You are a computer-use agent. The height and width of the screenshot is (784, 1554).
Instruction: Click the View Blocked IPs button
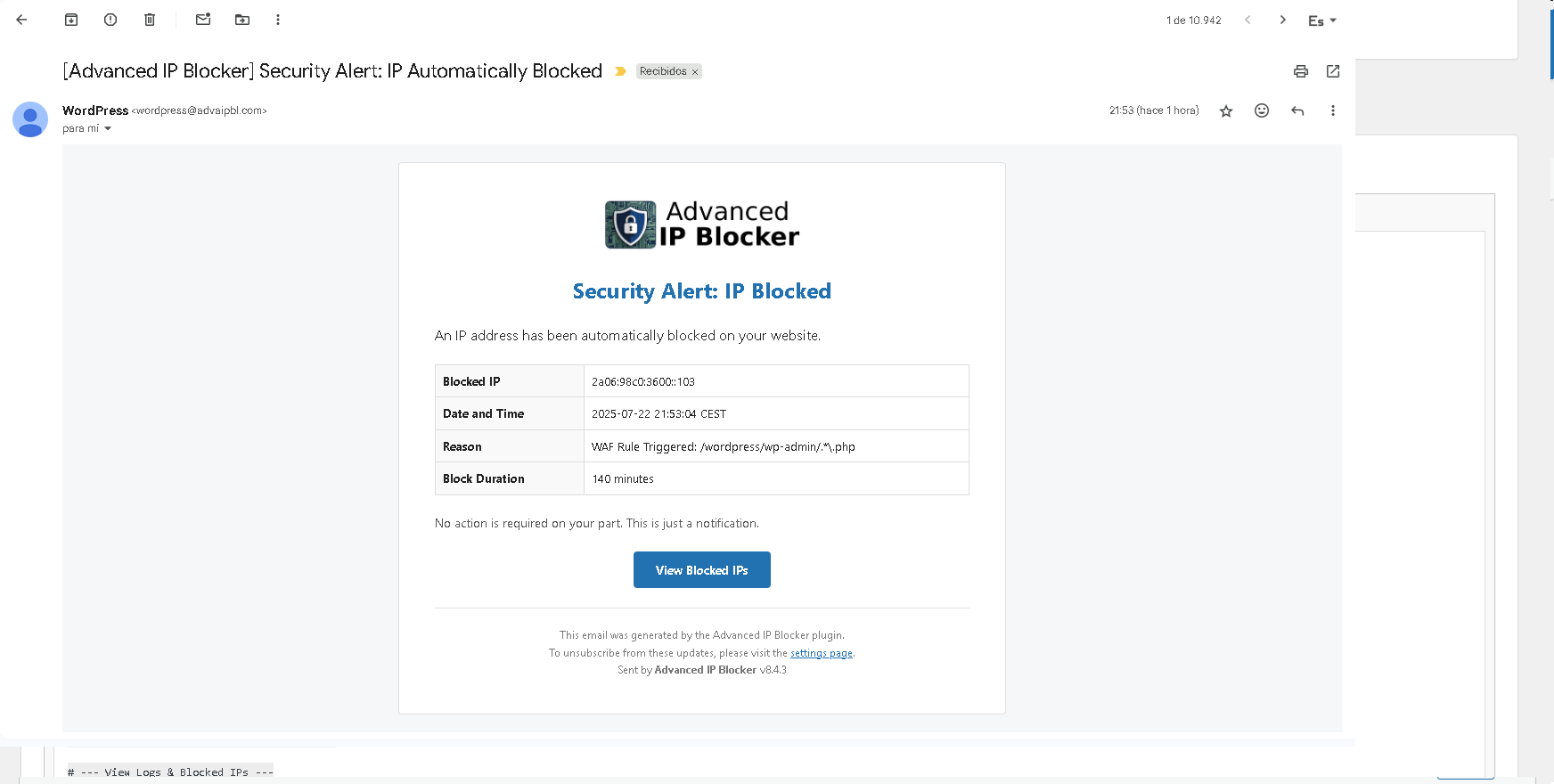coord(702,570)
